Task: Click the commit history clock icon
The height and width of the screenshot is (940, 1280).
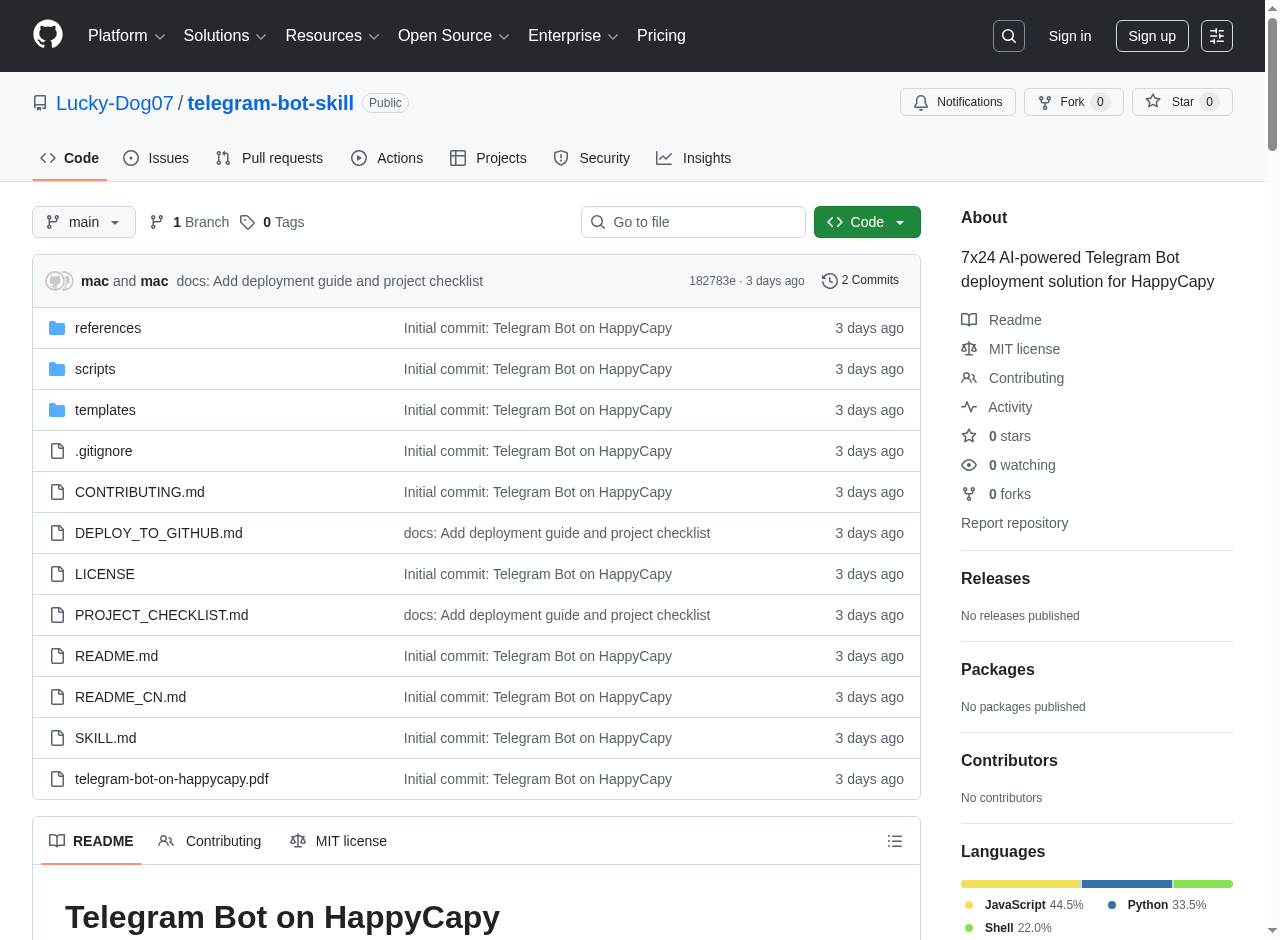Action: (x=829, y=280)
